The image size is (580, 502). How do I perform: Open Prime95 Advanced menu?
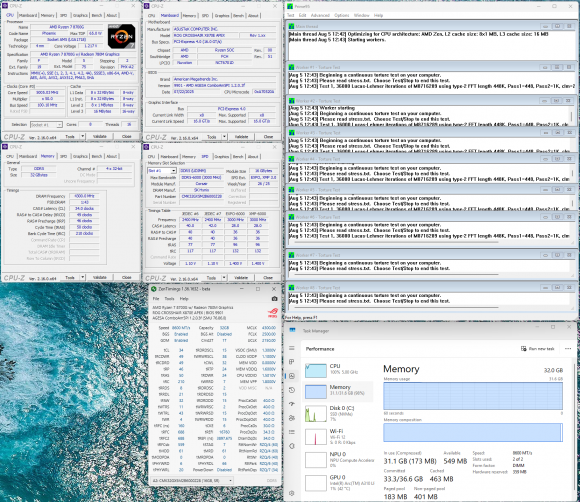click(x=320, y=15)
